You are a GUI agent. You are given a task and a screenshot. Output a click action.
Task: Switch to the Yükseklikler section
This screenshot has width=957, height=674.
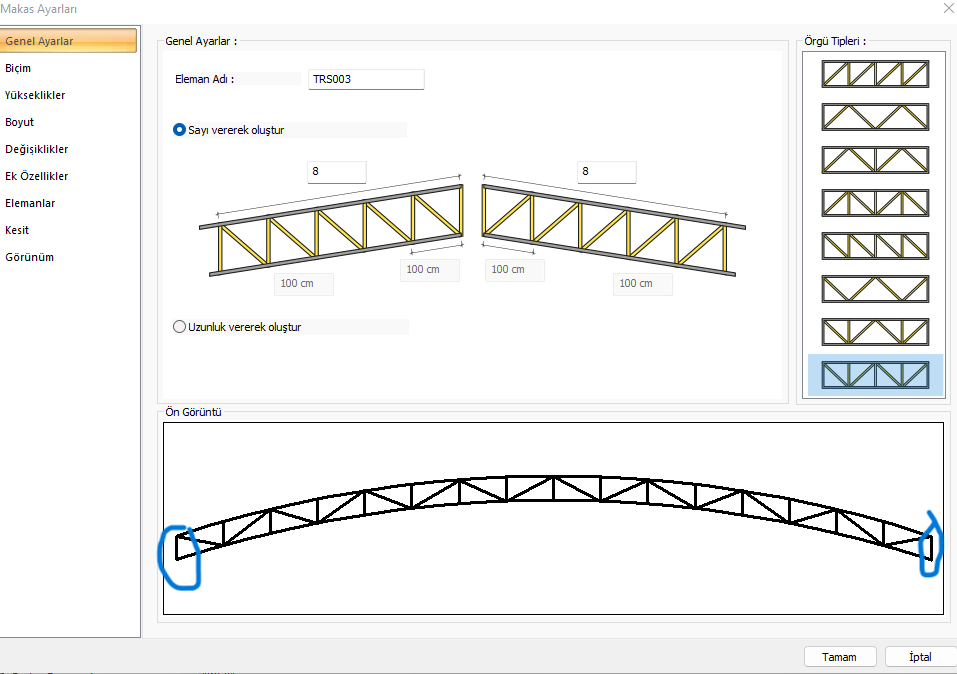click(35, 95)
